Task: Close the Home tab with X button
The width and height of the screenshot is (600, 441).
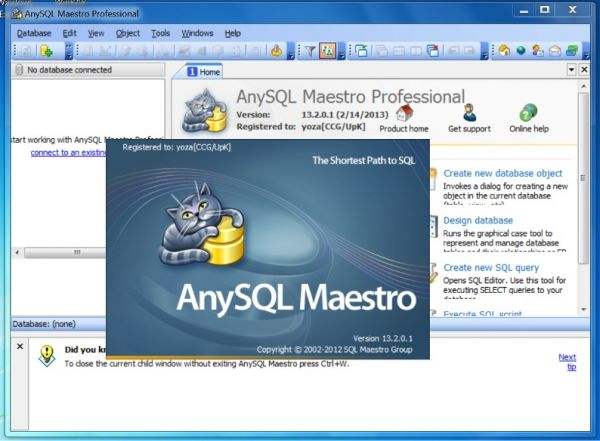Action: coord(584,70)
